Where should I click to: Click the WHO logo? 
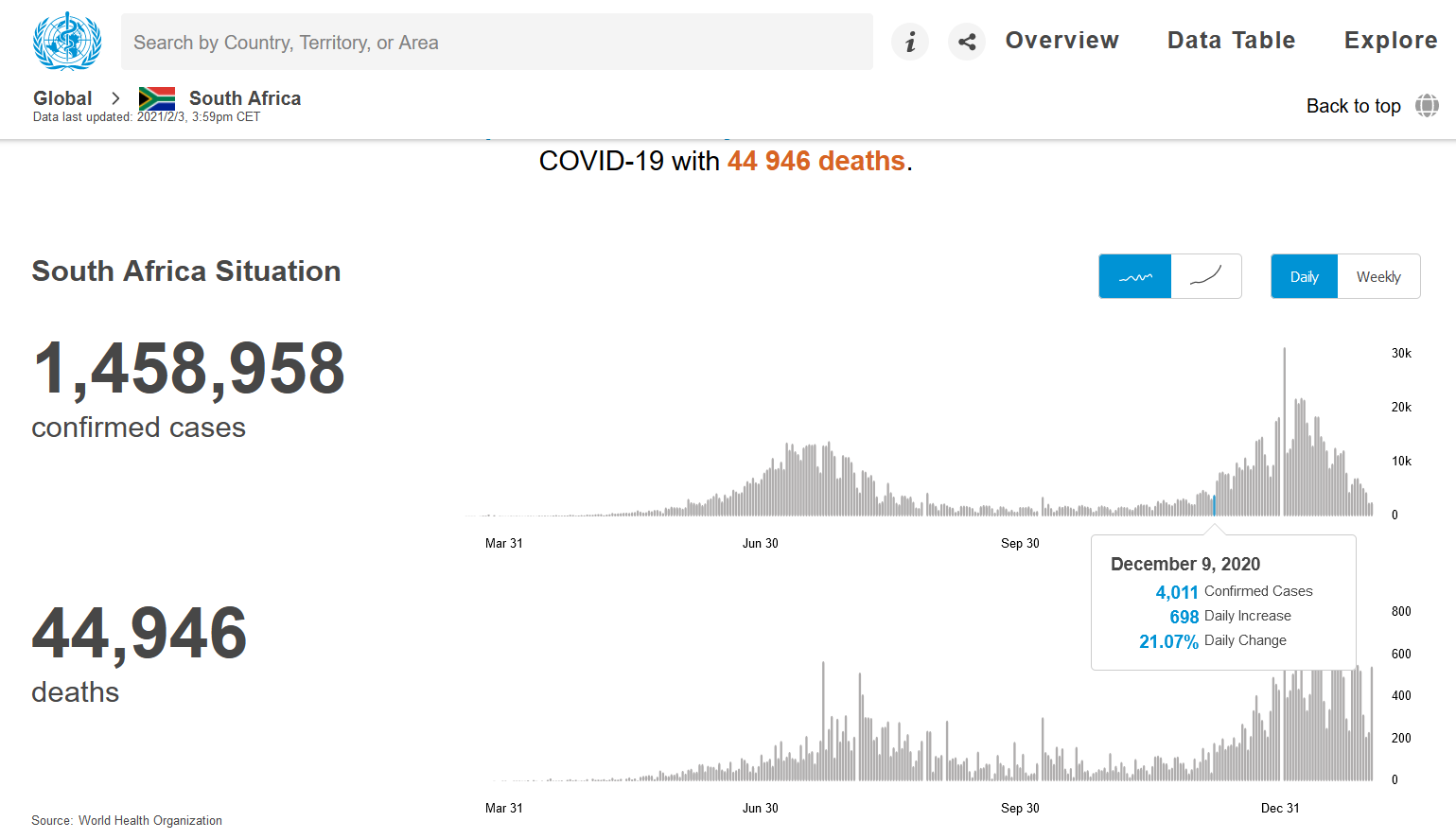(x=66, y=42)
